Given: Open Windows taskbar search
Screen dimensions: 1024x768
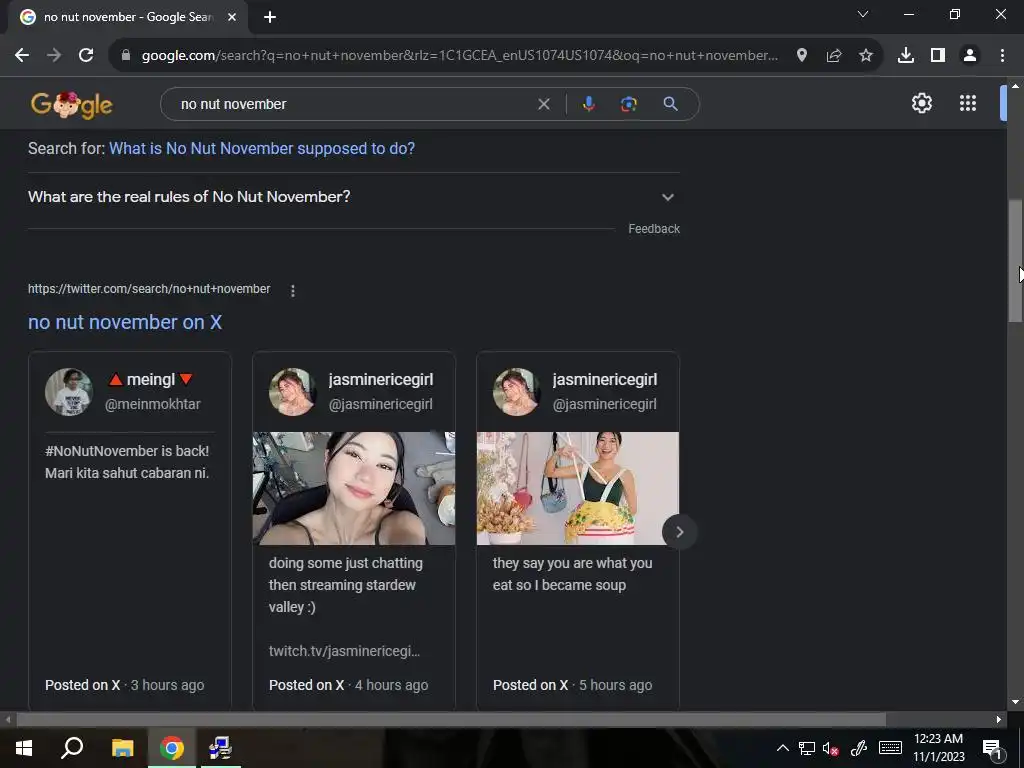Looking at the screenshot, I should (x=72, y=748).
